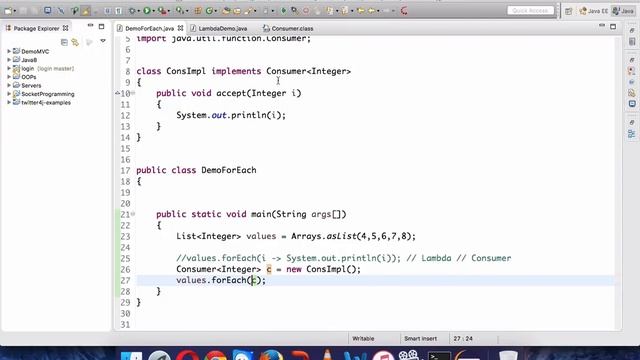640x360 pixels.
Task: Click the Run Last Tool toolbar icon
Action: point(162,11)
